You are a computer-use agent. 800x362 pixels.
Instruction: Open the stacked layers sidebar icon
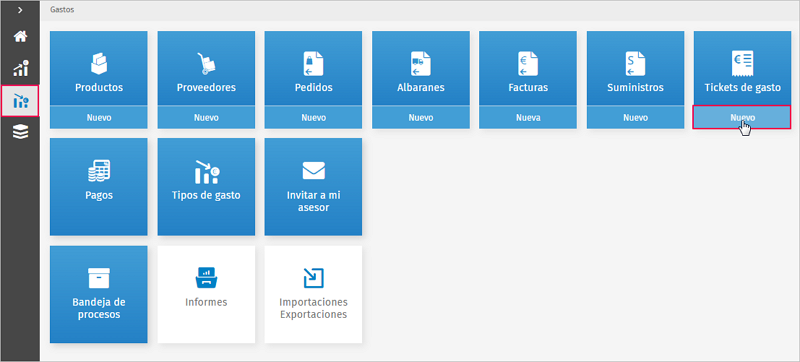pos(20,132)
